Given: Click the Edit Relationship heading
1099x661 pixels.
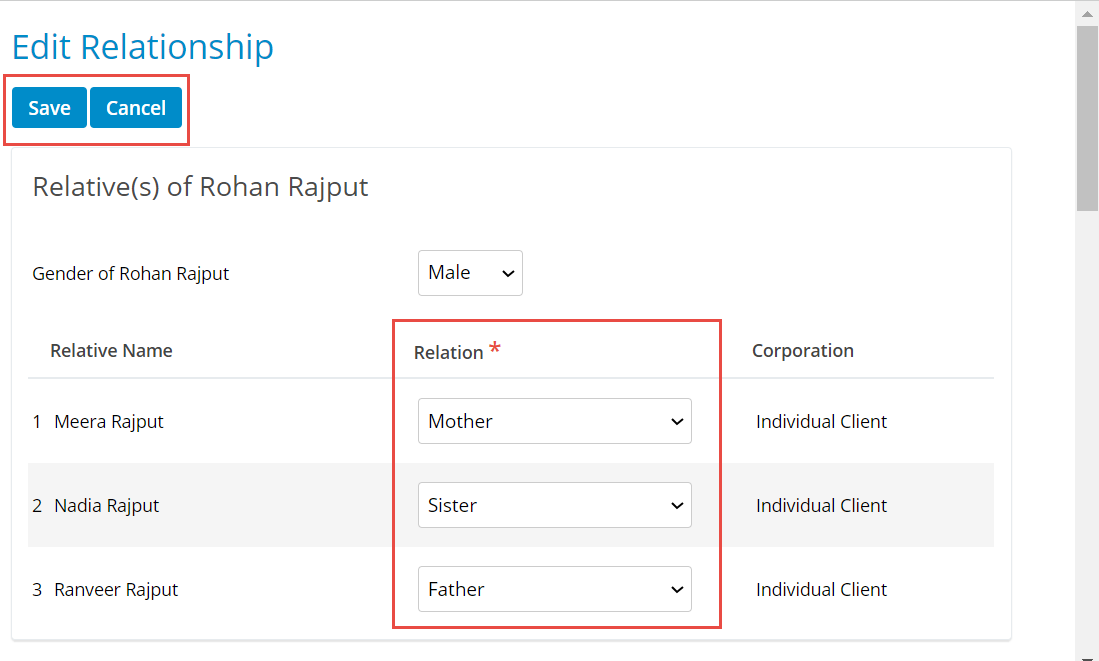Looking at the screenshot, I should click(x=142, y=47).
